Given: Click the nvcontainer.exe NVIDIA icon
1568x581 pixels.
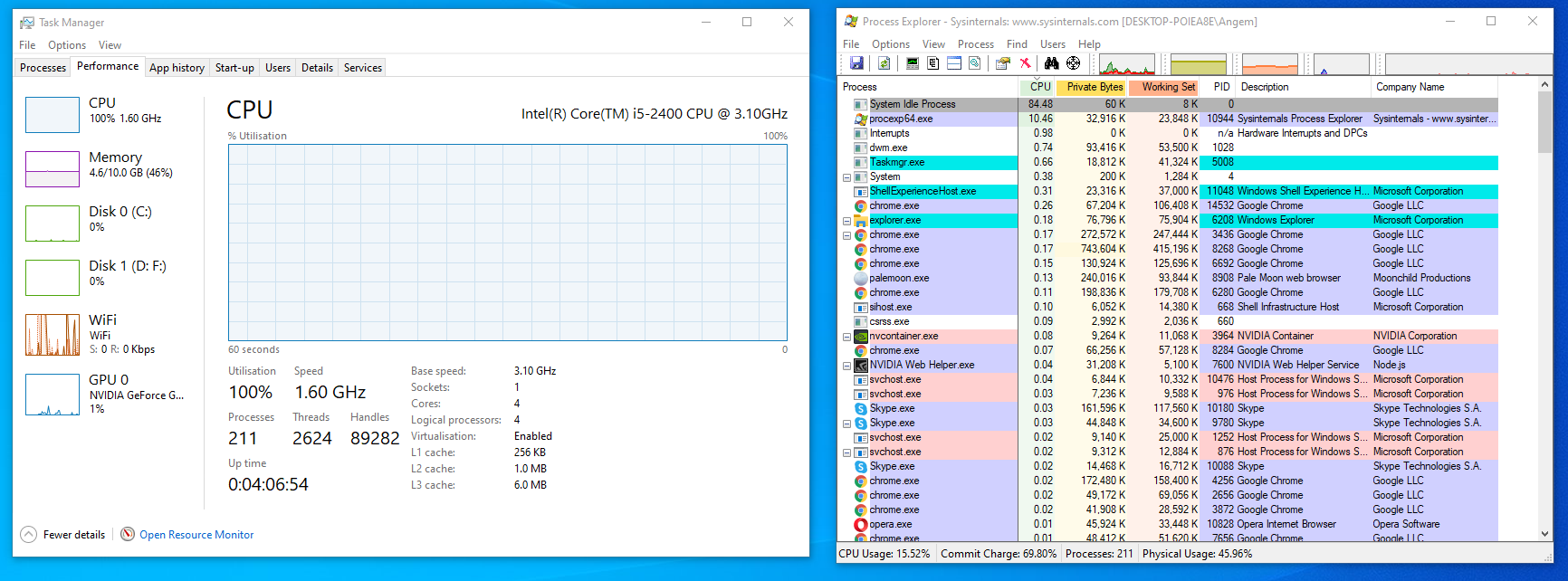Looking at the screenshot, I should pyautogui.click(x=861, y=336).
